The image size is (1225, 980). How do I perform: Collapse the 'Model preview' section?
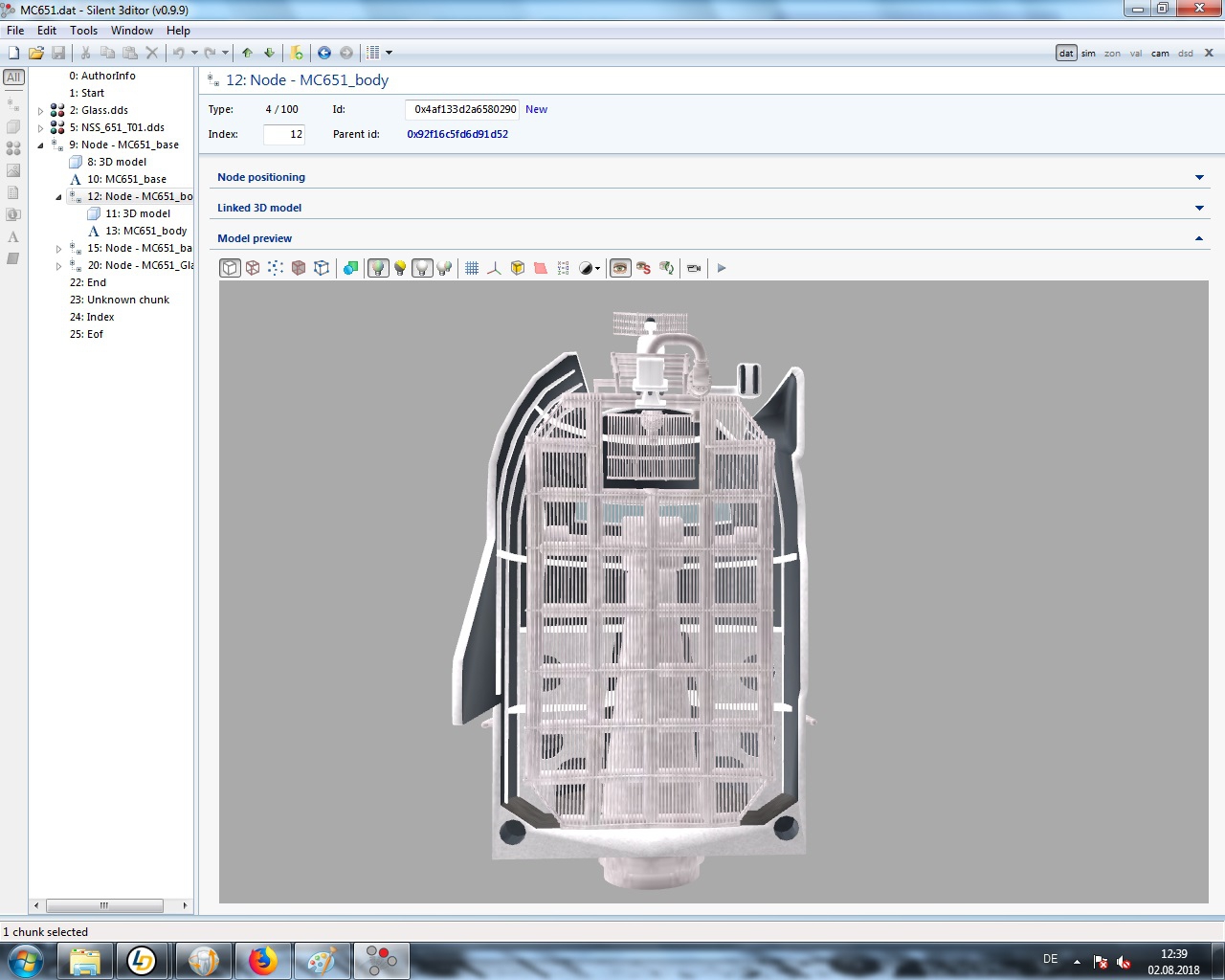tap(709, 238)
